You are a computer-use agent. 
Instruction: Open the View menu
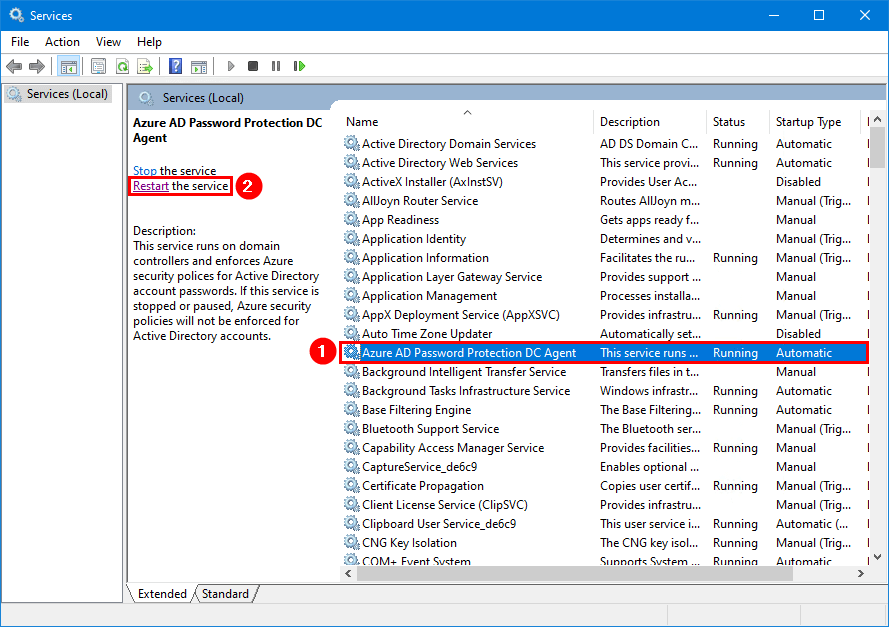pos(108,42)
